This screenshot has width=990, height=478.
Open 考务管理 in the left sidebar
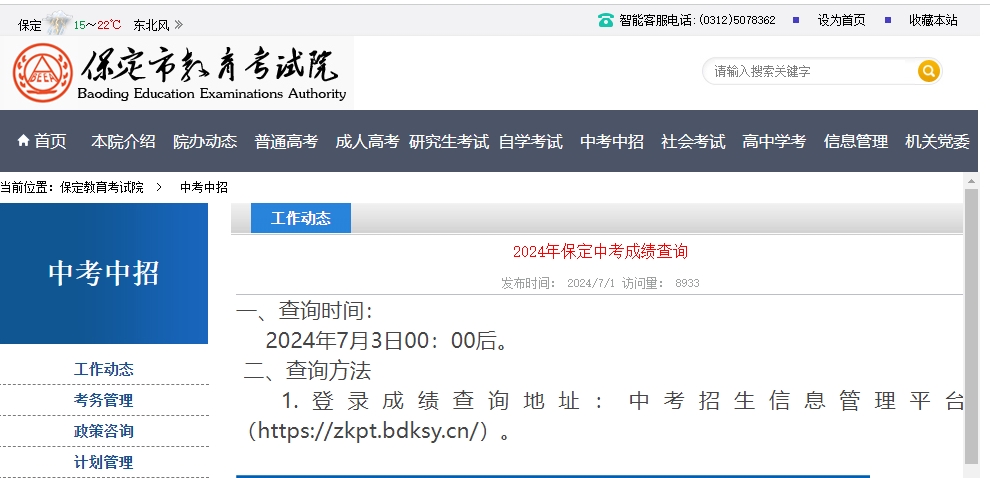pos(104,400)
